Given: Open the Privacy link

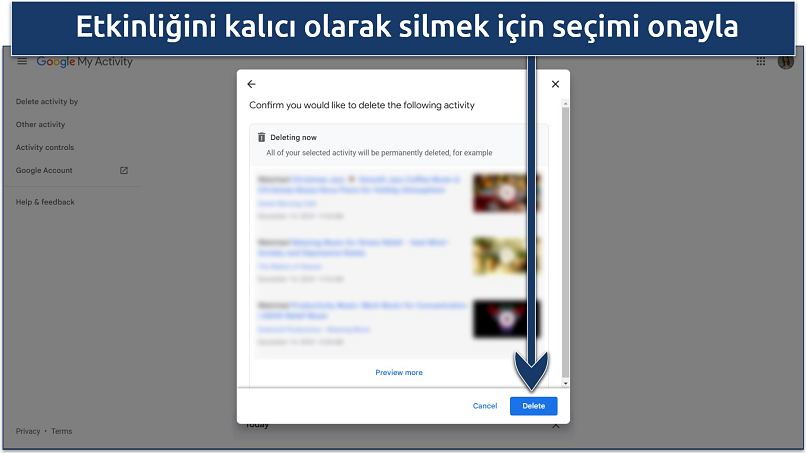Looking at the screenshot, I should click(28, 431).
